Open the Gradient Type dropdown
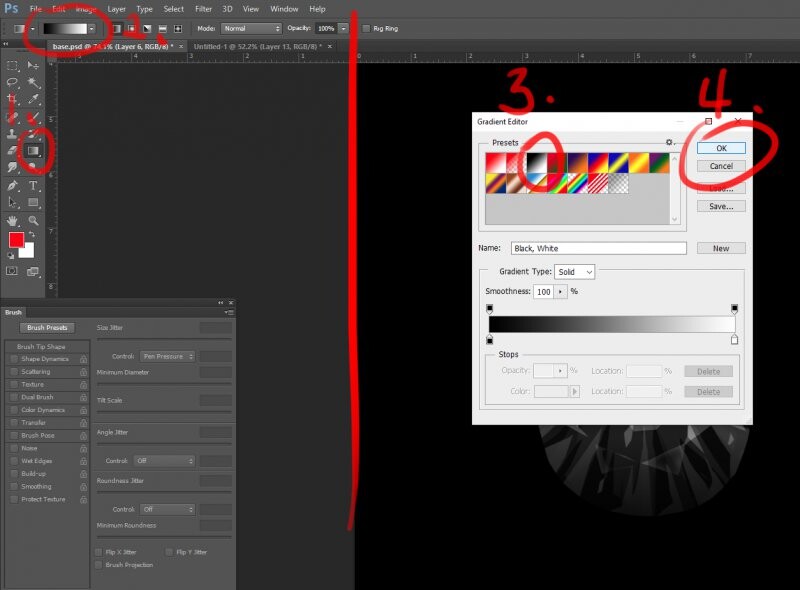Screen dimensions: 800x590 (x=576, y=272)
